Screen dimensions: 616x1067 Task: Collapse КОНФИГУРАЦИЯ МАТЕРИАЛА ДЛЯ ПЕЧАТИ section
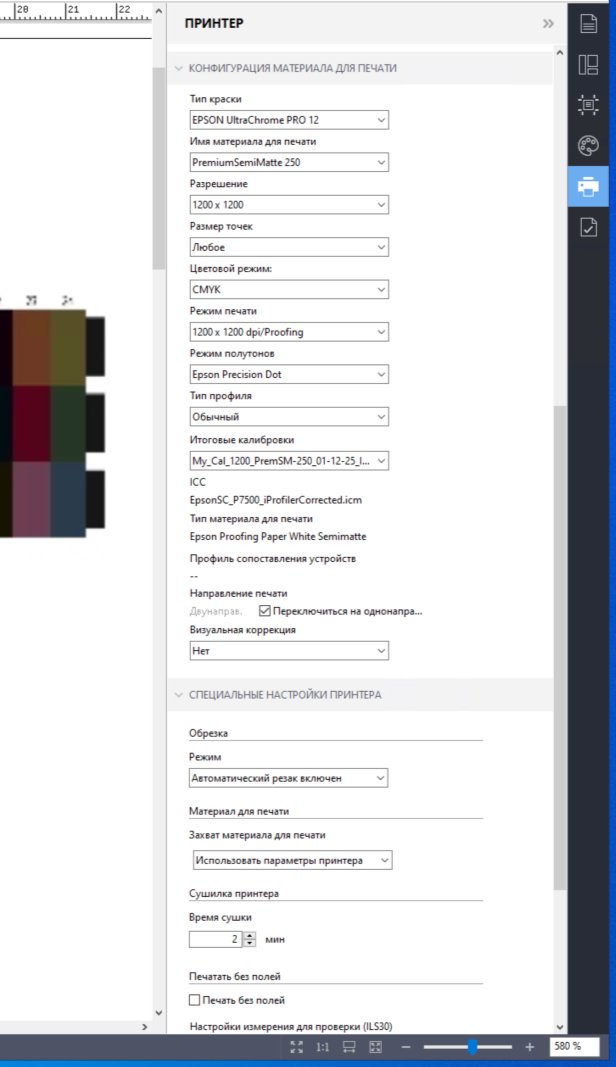point(179,68)
